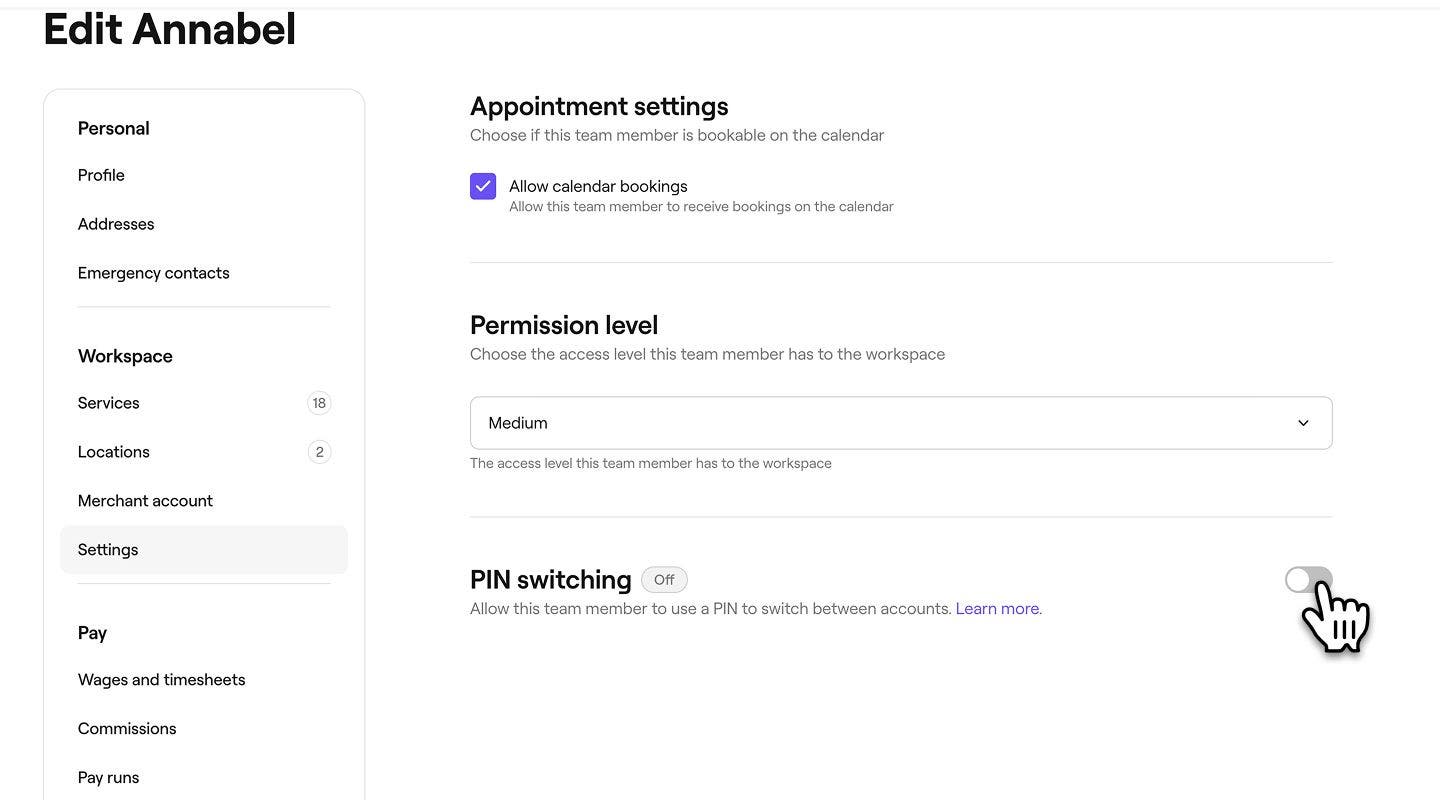Screen dimensions: 1440x800
Task: Navigate to Locations settings
Action: [113, 452]
